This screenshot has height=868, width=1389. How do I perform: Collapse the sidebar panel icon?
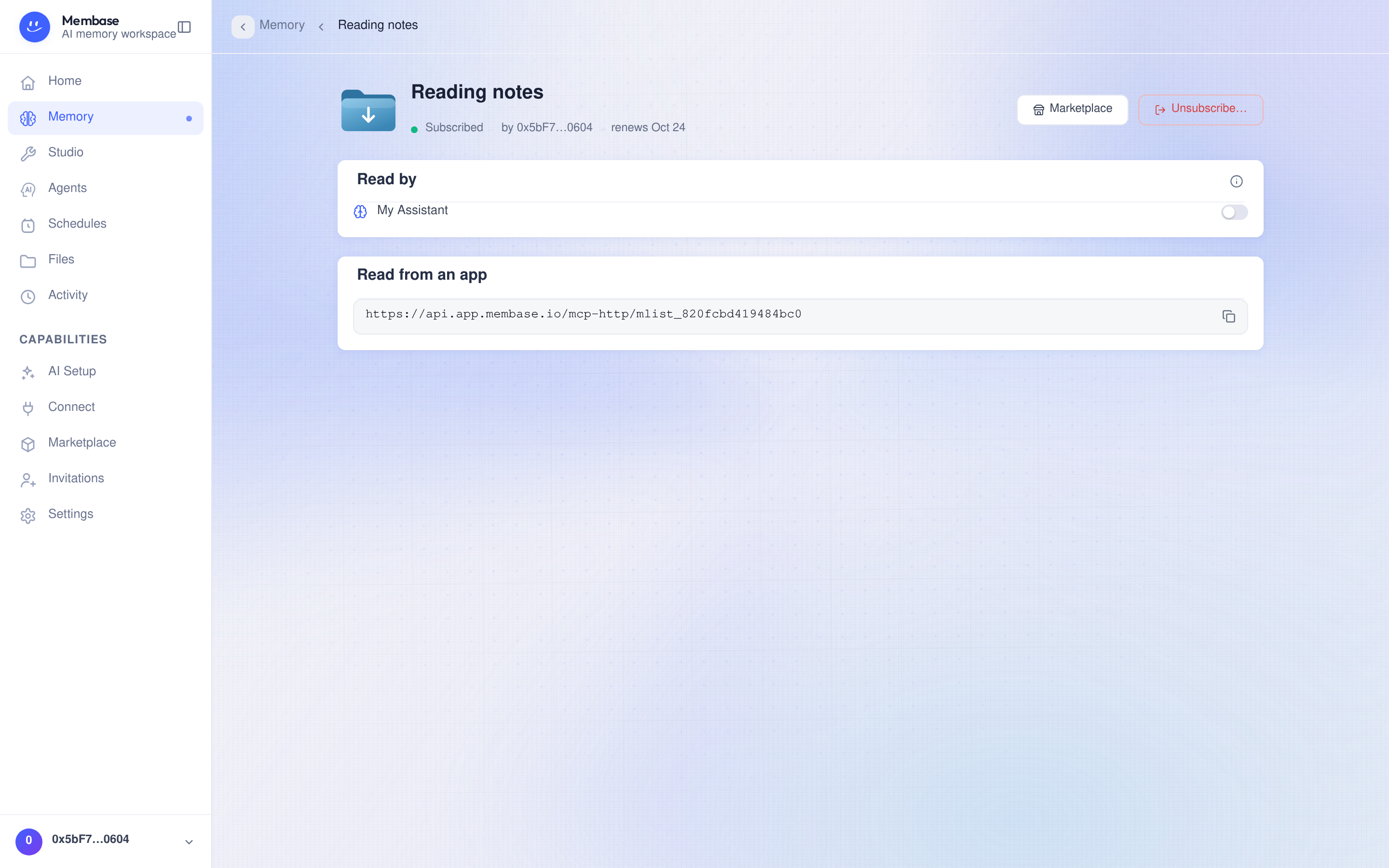click(184, 27)
